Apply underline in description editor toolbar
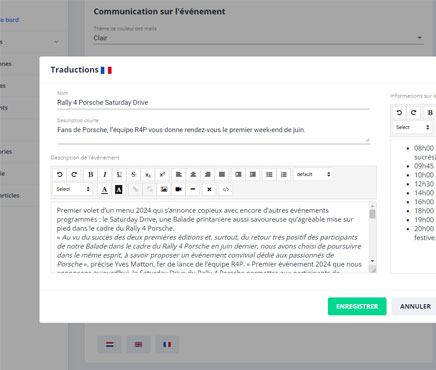Screen dimensions: 436x370 119,174
